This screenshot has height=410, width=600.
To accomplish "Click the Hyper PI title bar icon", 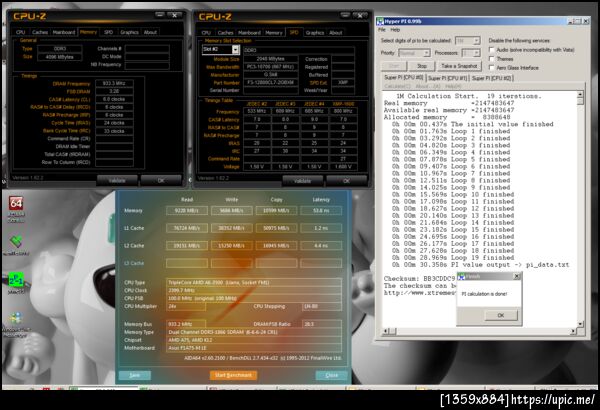I will point(380,21).
